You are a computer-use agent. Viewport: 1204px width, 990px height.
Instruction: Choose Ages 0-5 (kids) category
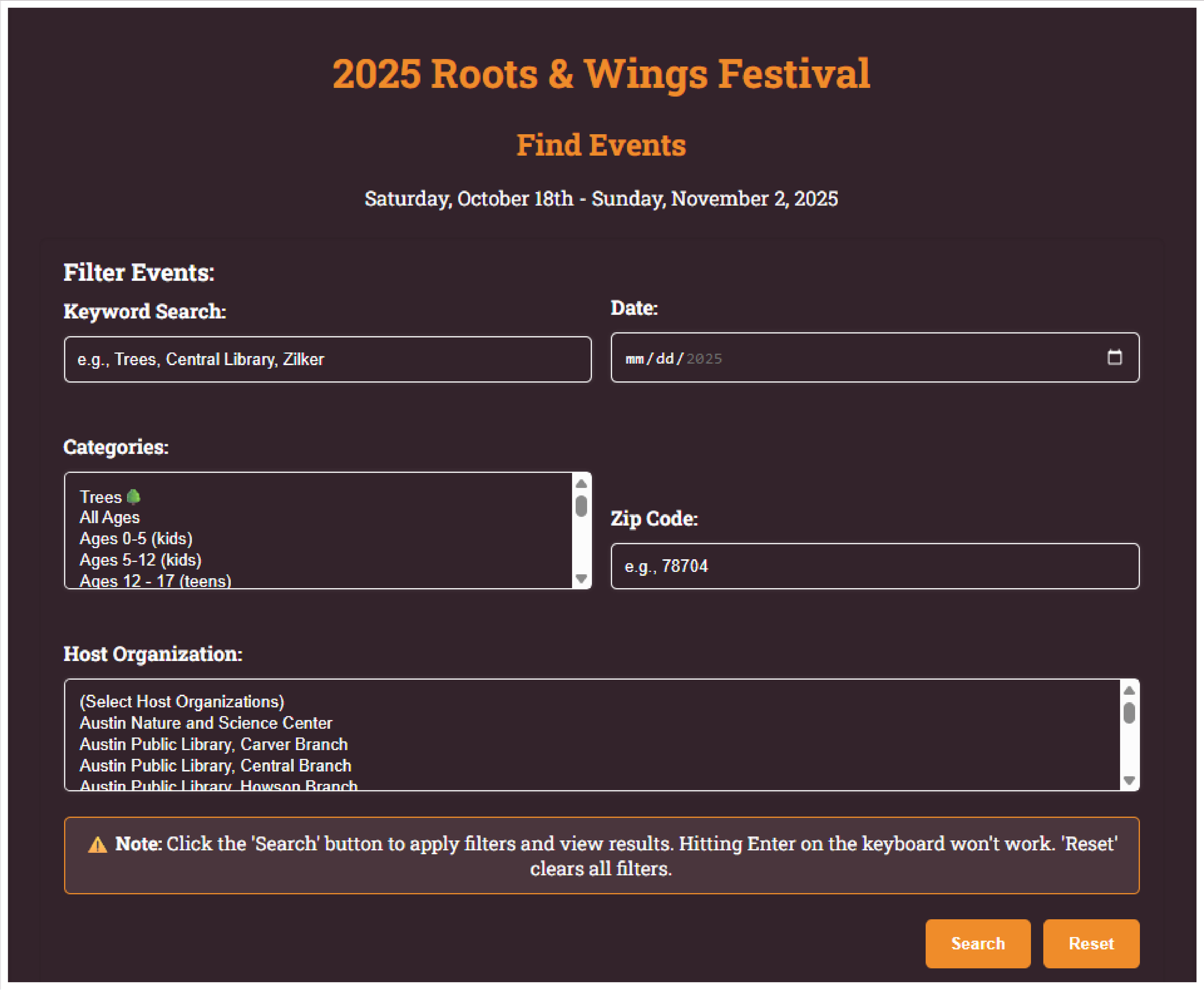coord(136,539)
